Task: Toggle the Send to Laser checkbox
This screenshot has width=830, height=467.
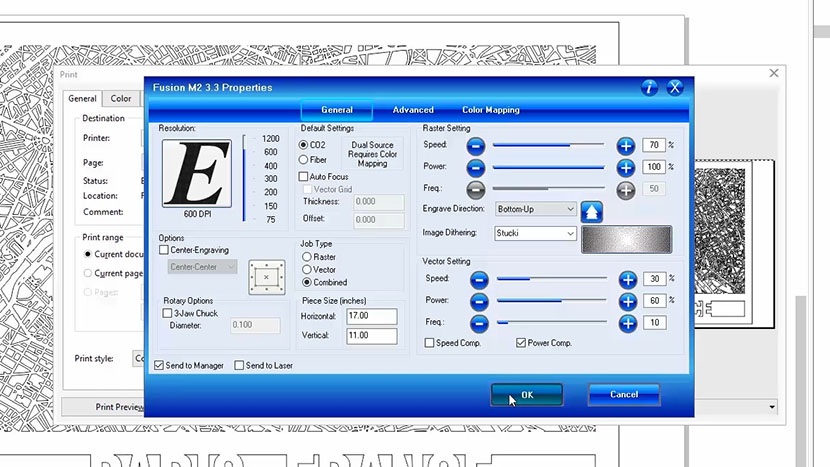Action: point(239,366)
